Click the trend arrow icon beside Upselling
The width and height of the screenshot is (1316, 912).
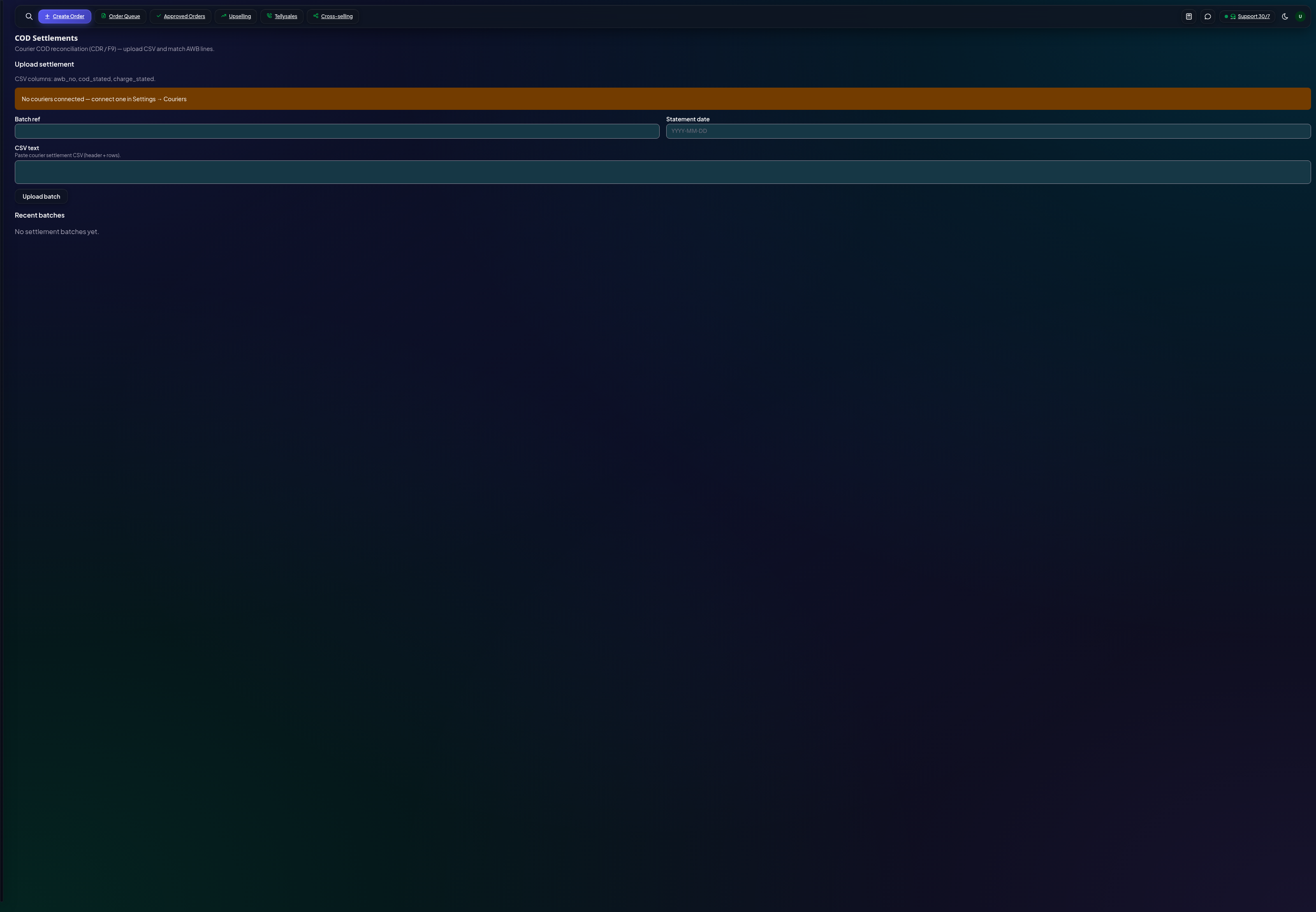click(x=223, y=16)
